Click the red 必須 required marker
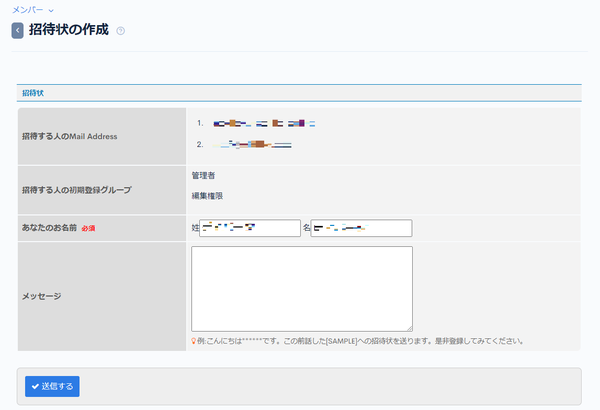Viewport: 600px width, 410px height. (88, 229)
